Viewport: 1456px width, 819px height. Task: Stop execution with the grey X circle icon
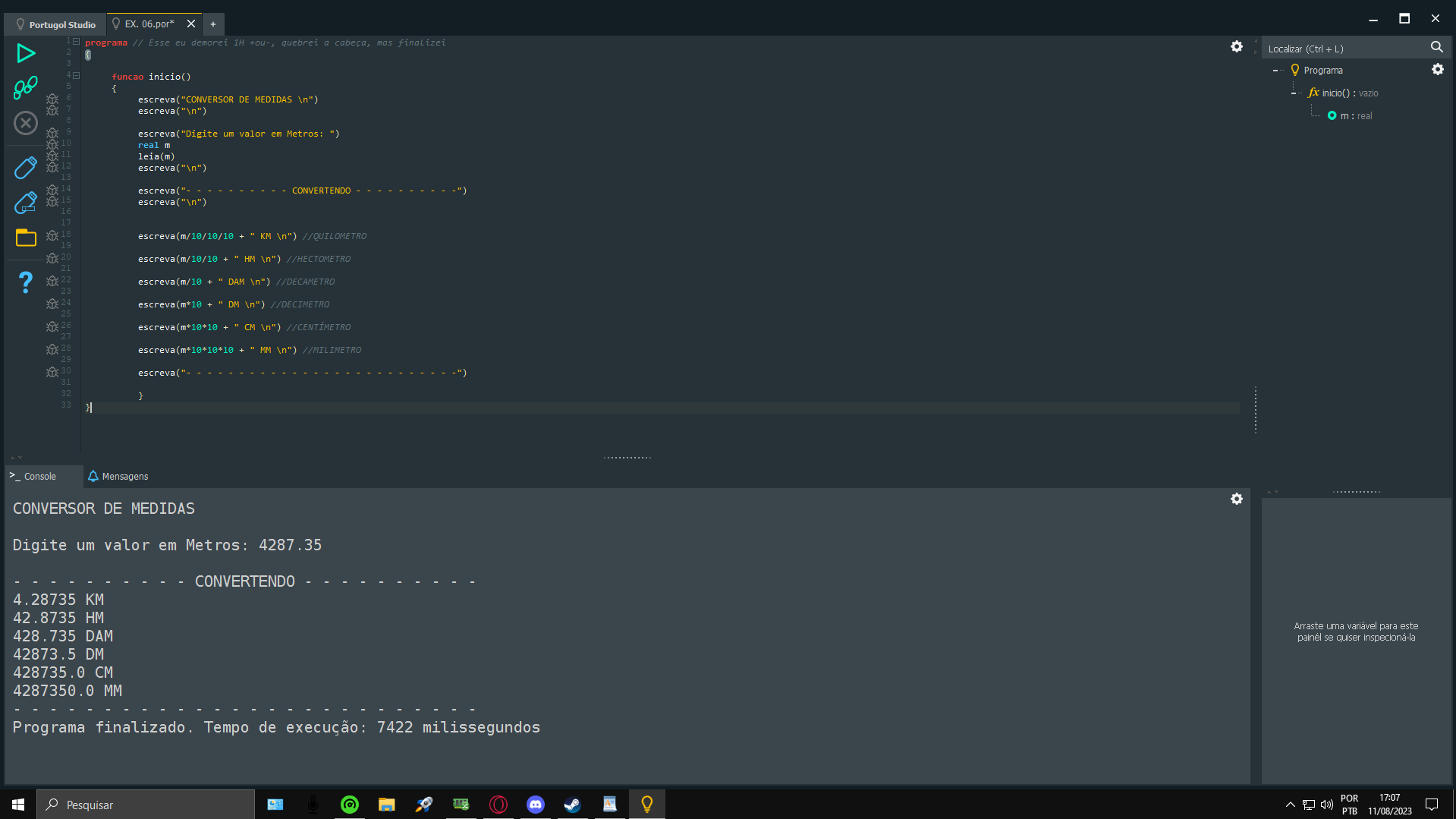[26, 123]
